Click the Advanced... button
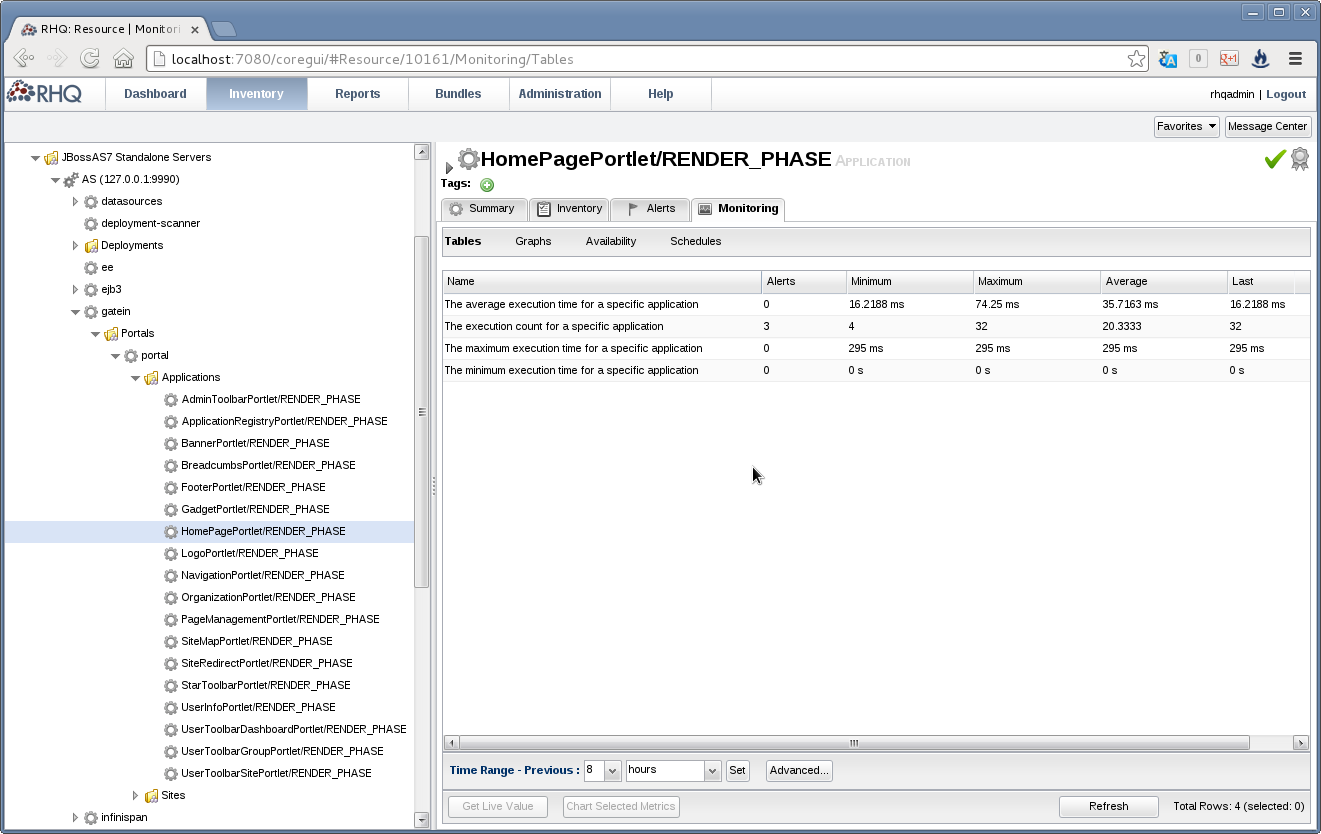 [799, 771]
